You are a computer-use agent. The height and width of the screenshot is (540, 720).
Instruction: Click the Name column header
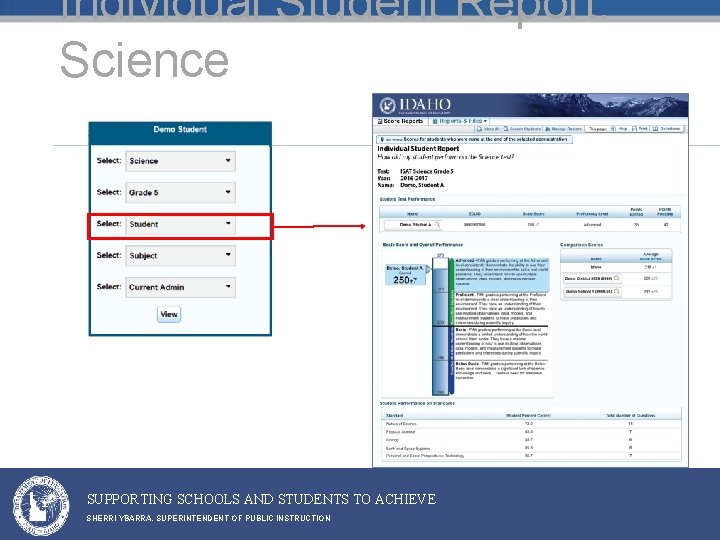(412, 214)
